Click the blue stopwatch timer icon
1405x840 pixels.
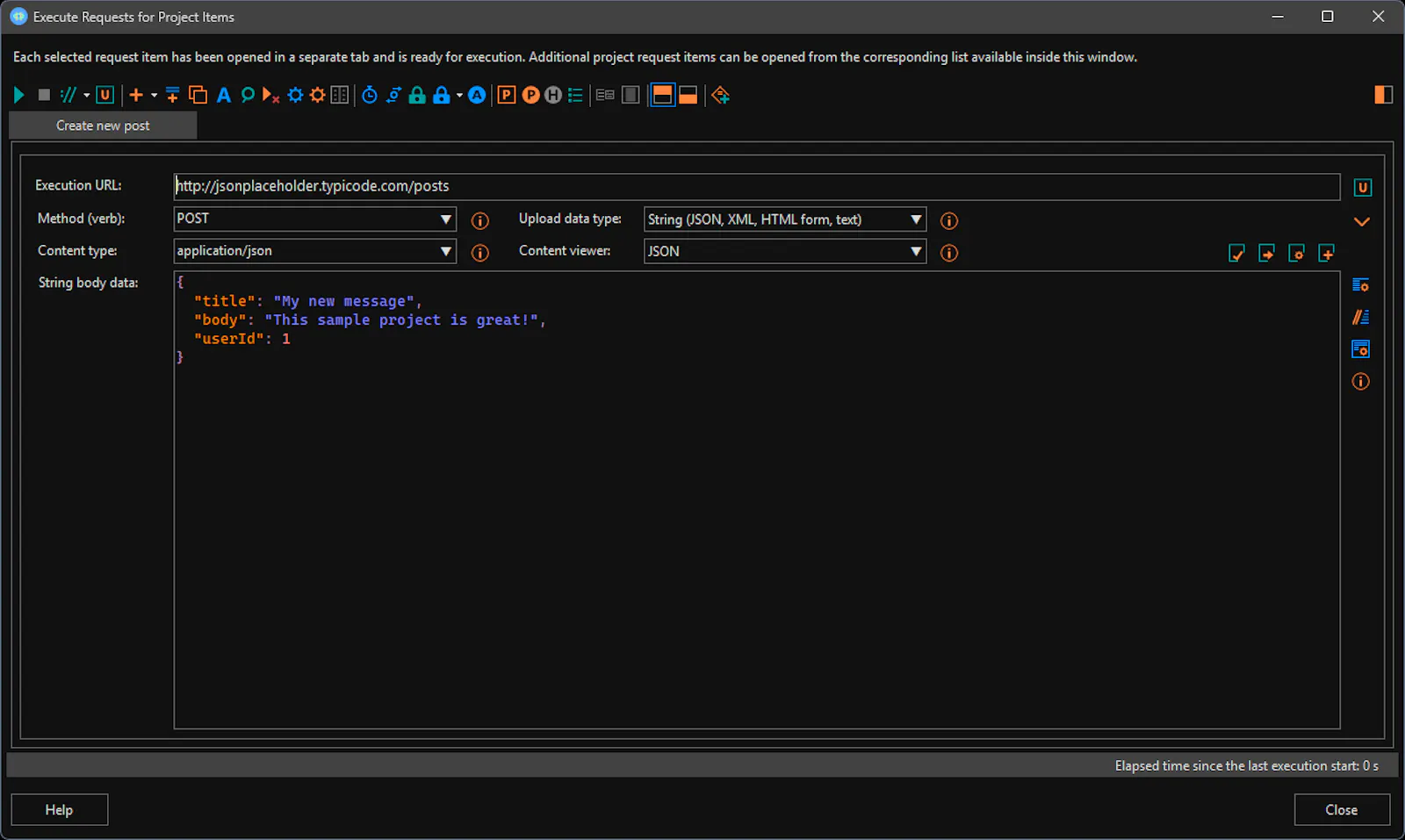pyautogui.click(x=370, y=95)
